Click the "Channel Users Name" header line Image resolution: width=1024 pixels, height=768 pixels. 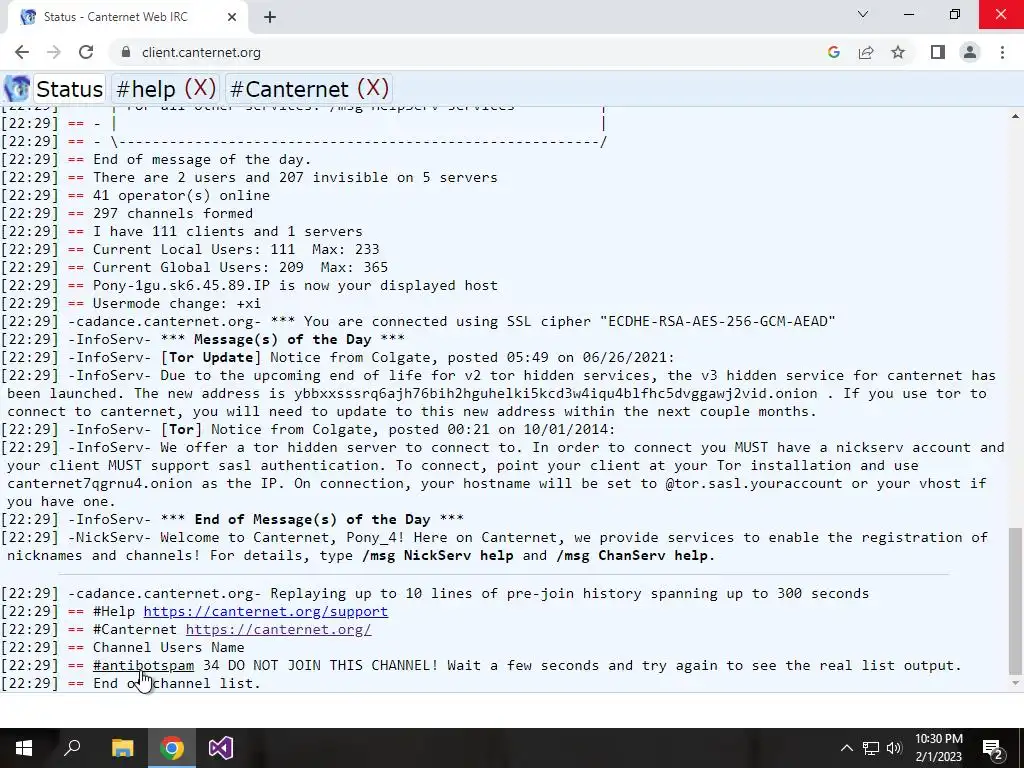point(168,647)
